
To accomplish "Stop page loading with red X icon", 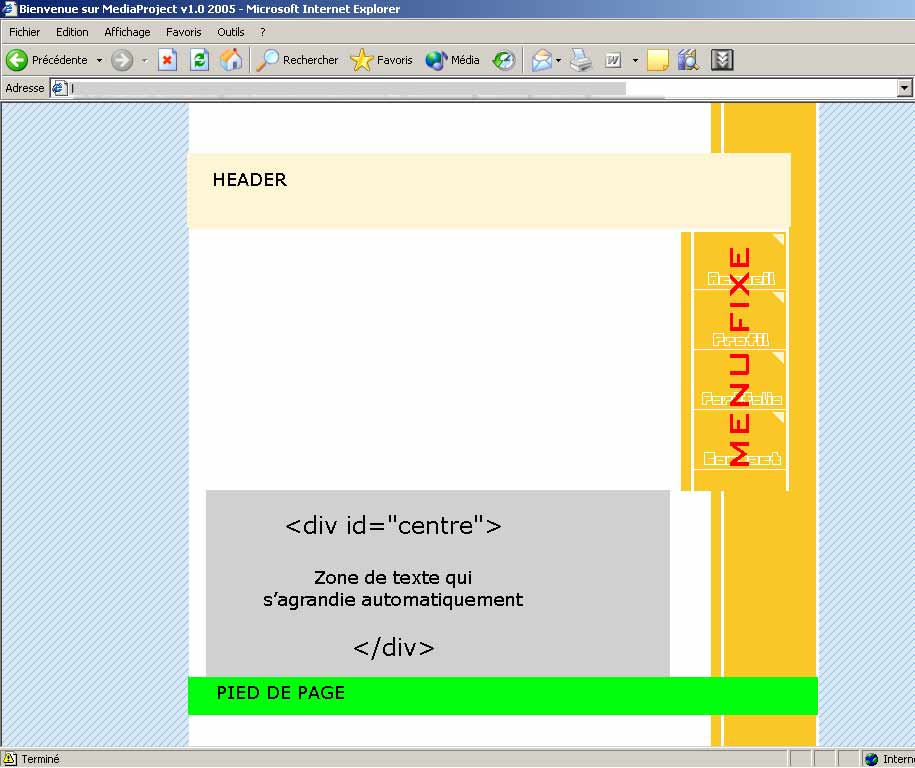I will click(168, 60).
